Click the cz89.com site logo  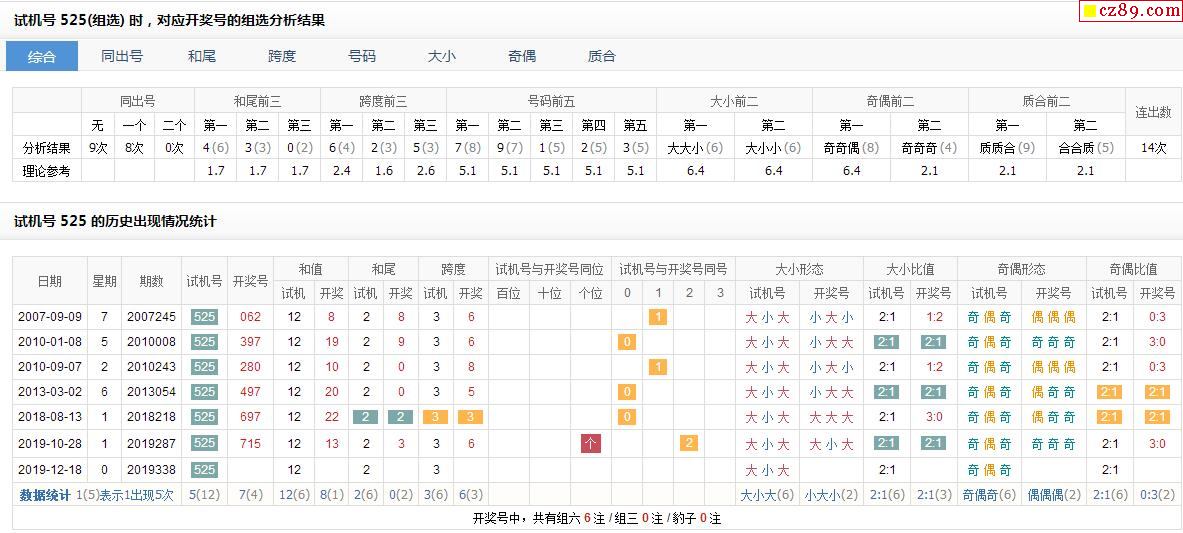[1130, 11]
